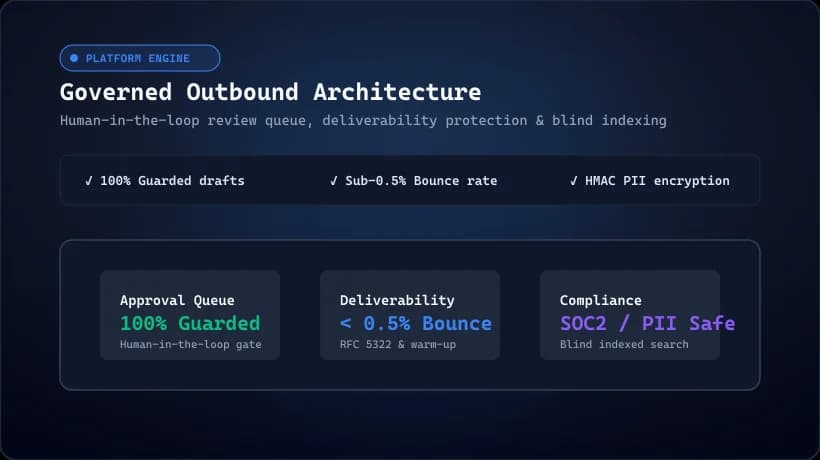Screen dimensions: 820x460
Task: Click the checkmark before 100% Guarded drafts
Action: pyautogui.click(x=88, y=181)
